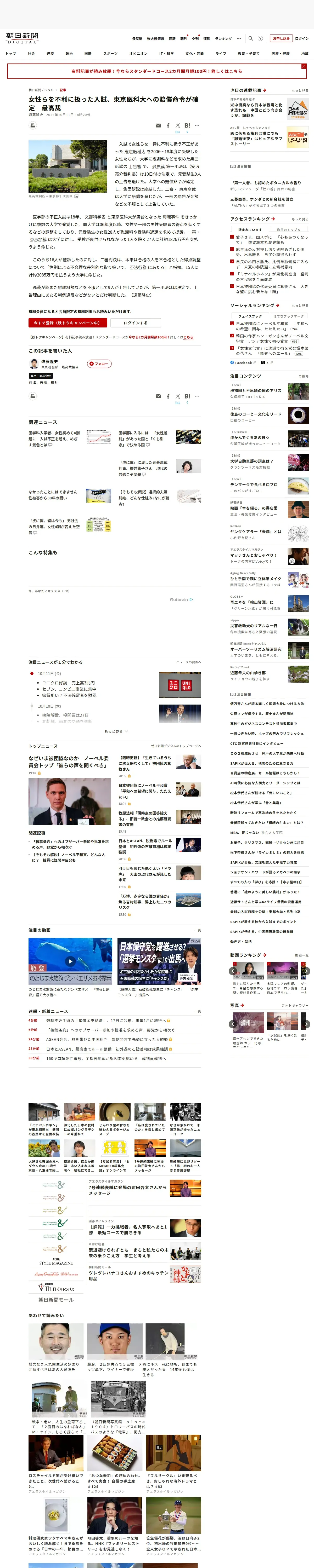
Task: Open 動画一覧 link
Action: tap(302, 955)
